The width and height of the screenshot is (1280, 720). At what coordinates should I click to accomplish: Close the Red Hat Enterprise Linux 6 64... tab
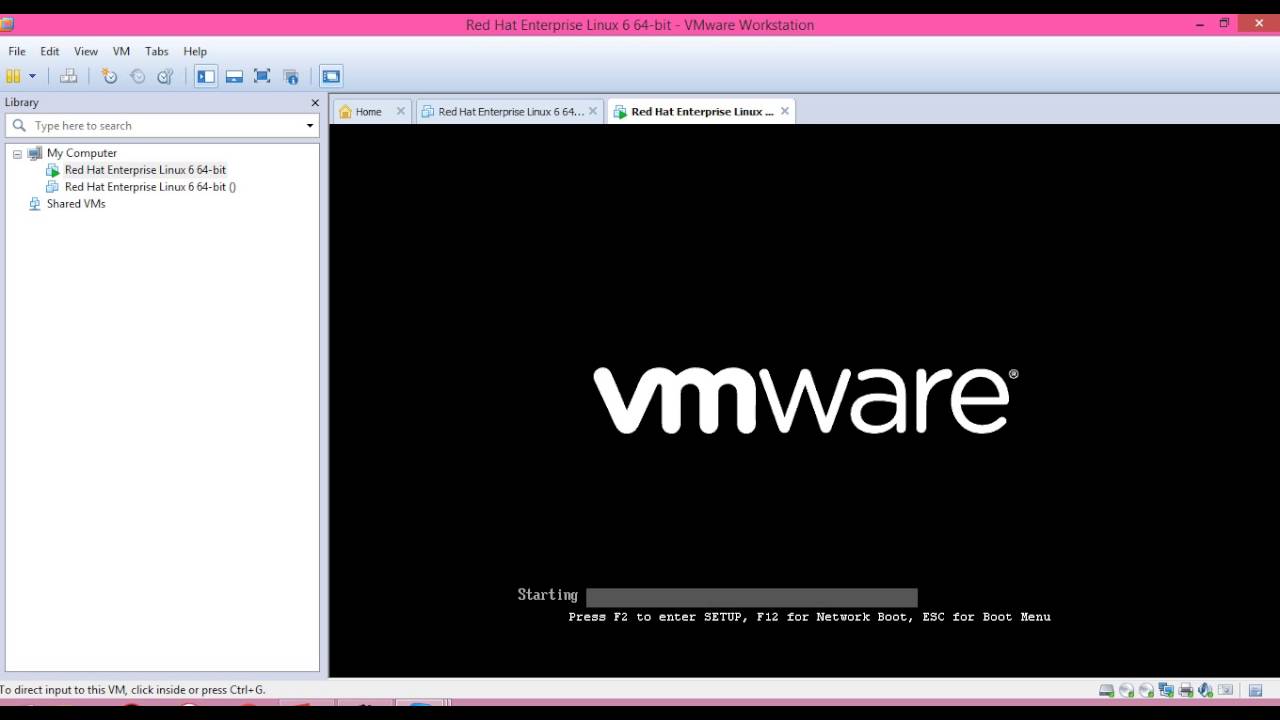(593, 111)
